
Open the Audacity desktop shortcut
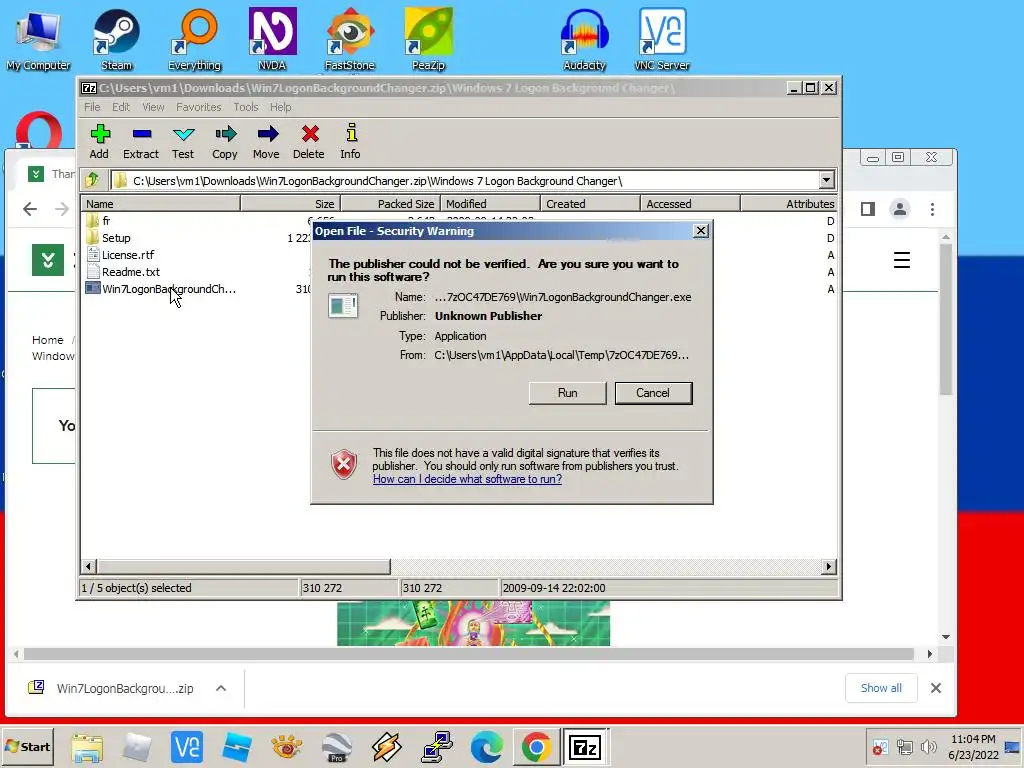click(584, 39)
